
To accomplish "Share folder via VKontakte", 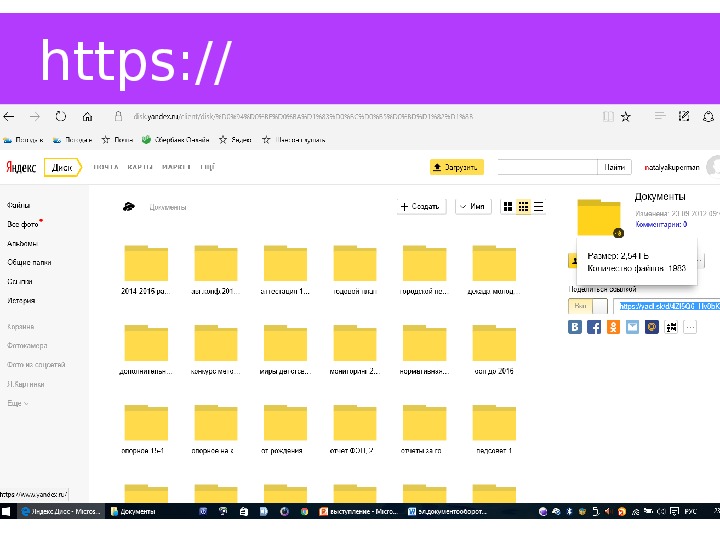I will click(574, 327).
